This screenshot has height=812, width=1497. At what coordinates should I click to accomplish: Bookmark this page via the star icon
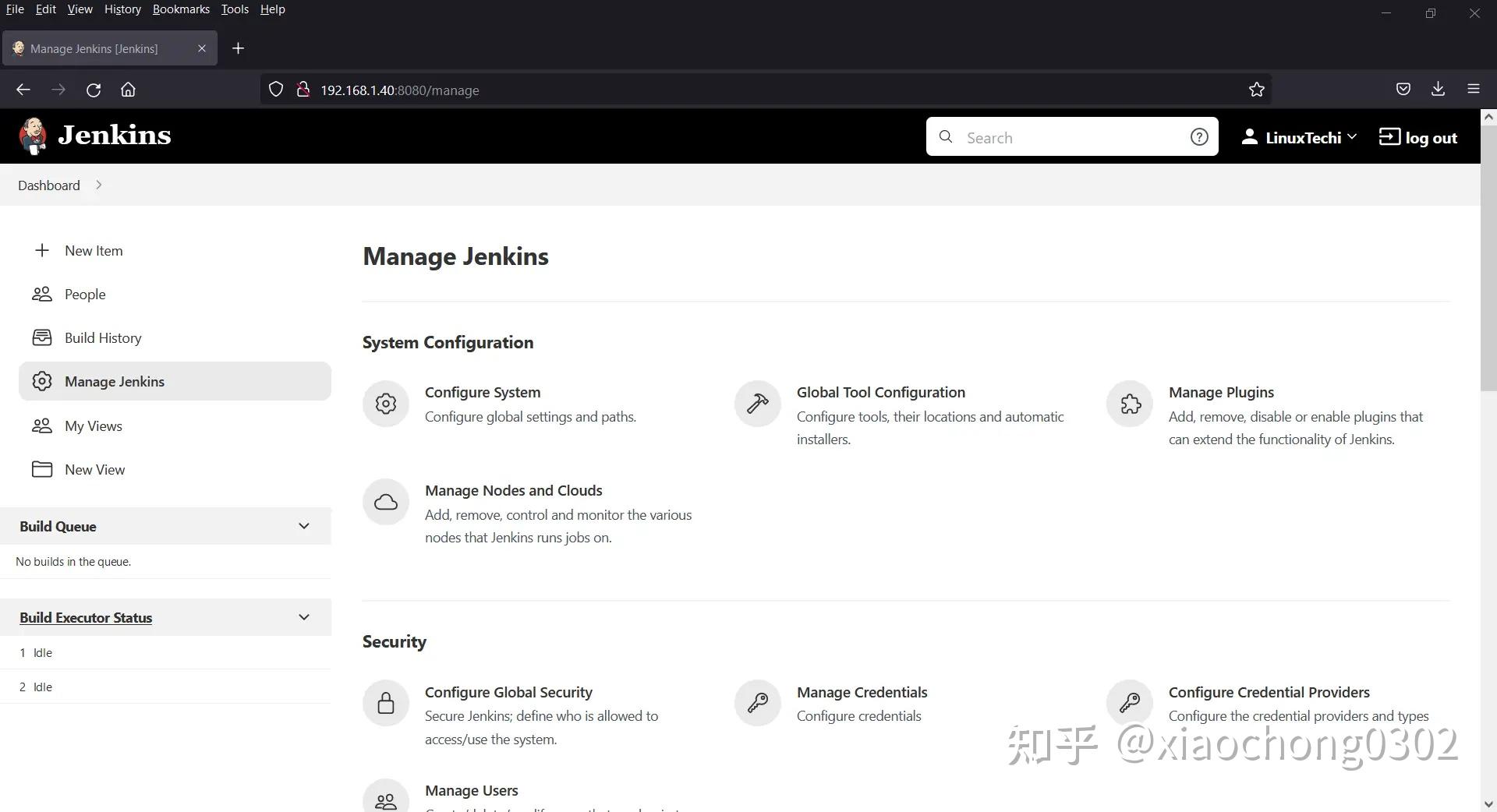[x=1256, y=89]
